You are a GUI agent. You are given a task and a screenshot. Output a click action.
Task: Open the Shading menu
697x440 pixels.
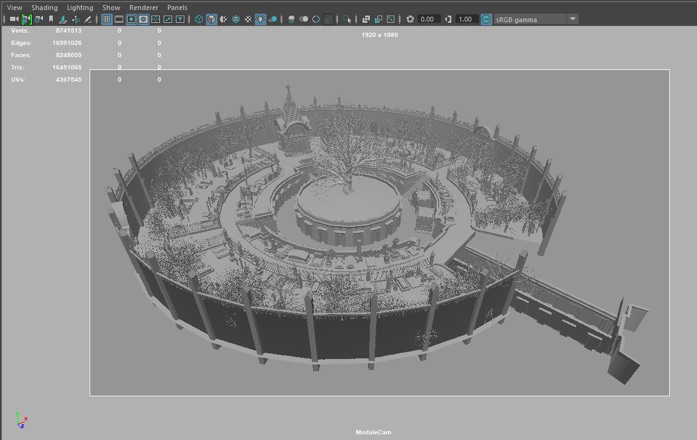click(44, 7)
